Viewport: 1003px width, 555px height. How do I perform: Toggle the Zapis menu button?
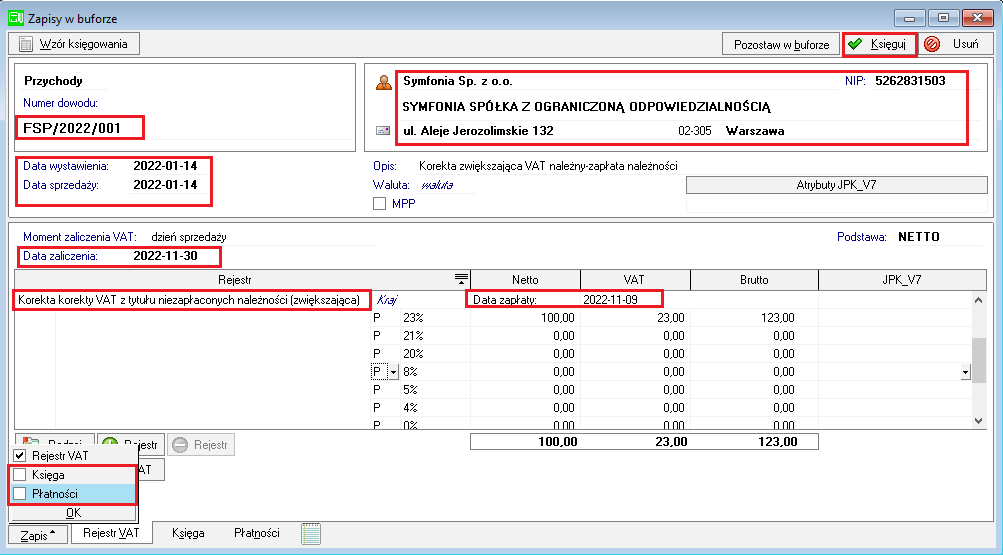38,535
